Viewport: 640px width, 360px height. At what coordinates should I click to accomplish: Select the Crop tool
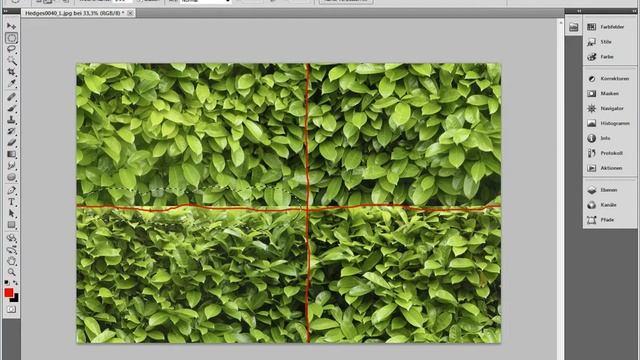pyautogui.click(x=11, y=72)
